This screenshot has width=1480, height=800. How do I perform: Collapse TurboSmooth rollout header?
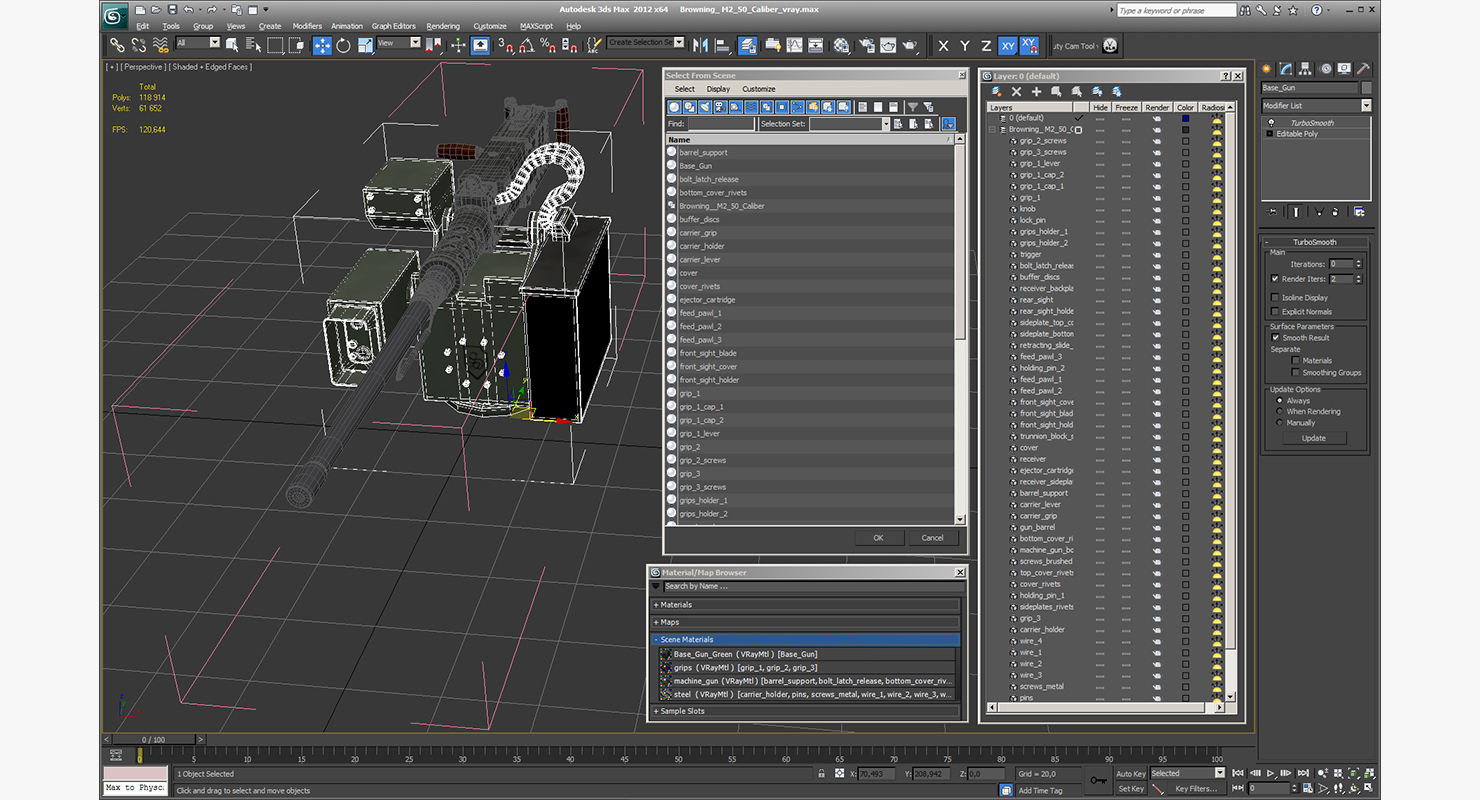(1315, 242)
